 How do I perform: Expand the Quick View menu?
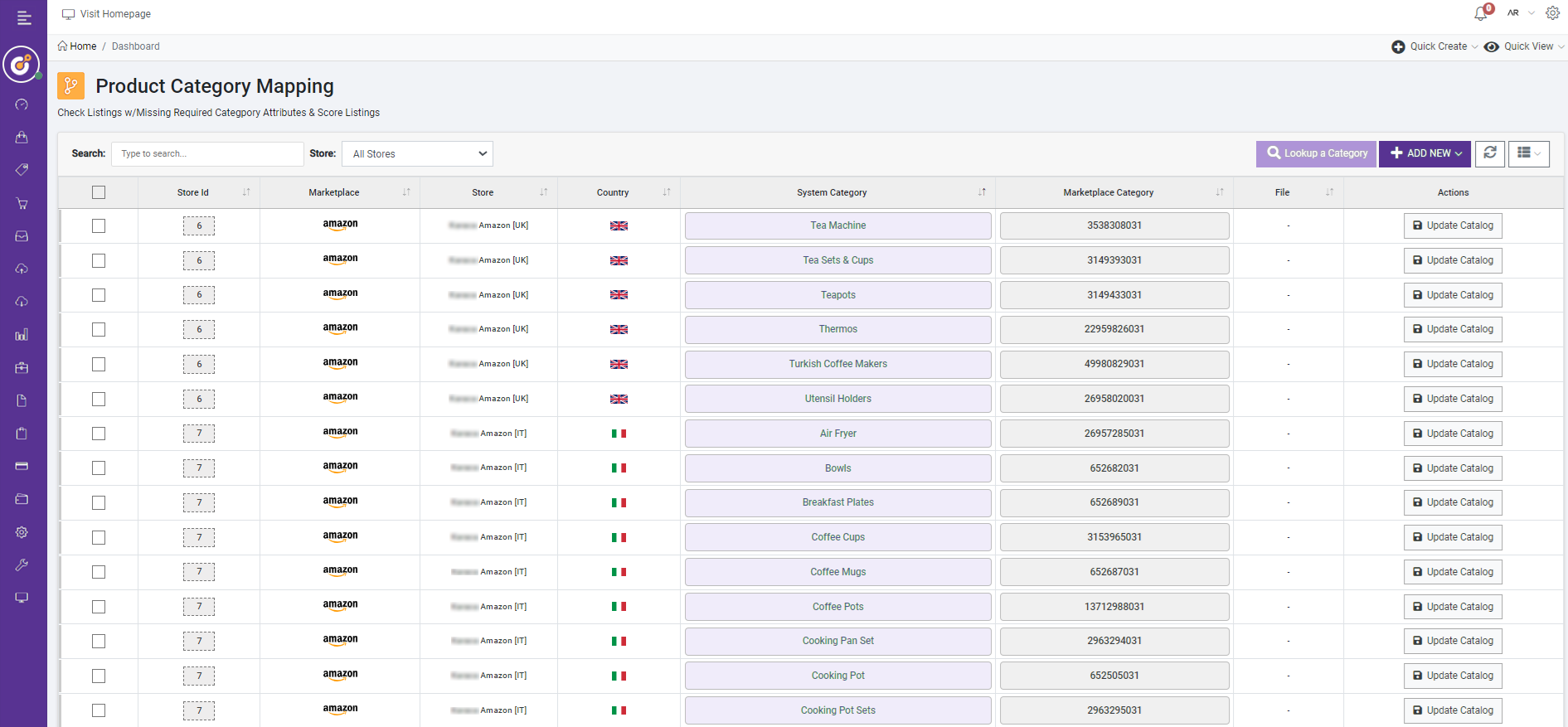(1524, 46)
